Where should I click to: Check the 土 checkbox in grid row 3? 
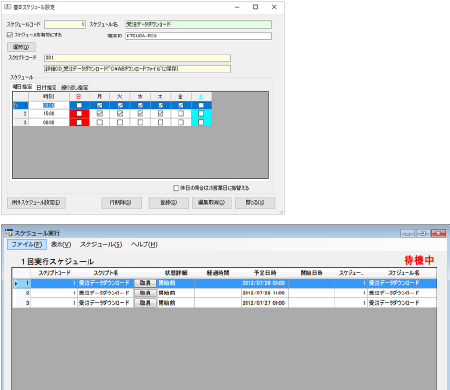tap(201, 122)
